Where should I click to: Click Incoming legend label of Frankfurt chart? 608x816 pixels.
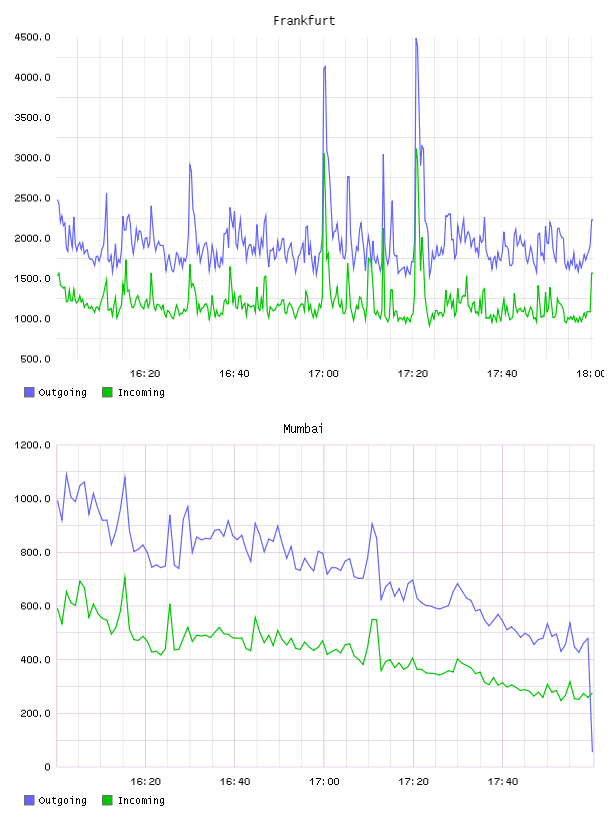[x=141, y=393]
